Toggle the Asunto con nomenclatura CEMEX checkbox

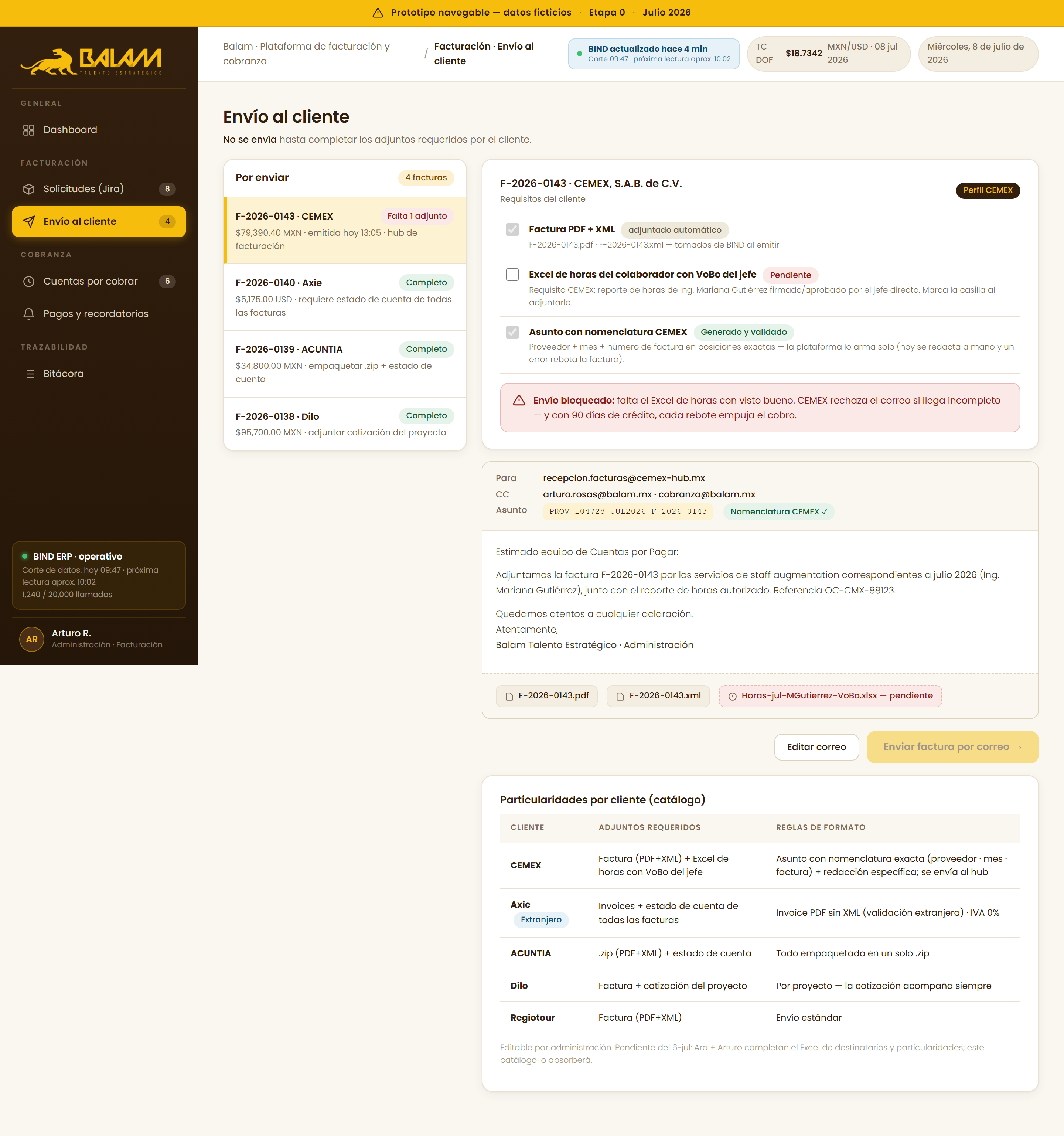pyautogui.click(x=512, y=332)
